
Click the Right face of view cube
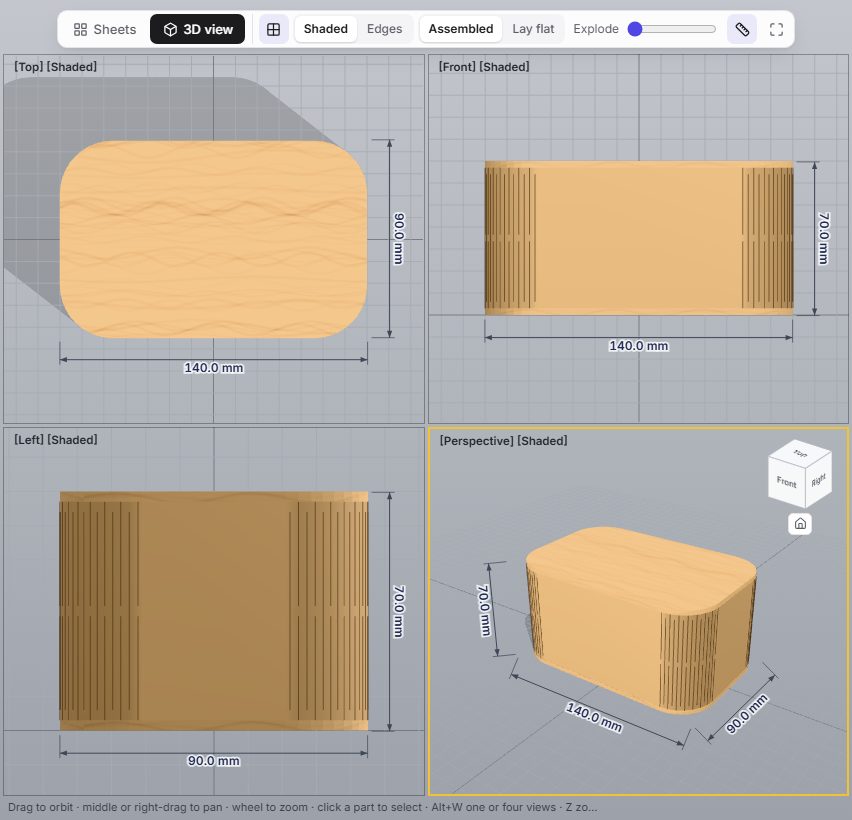tap(818, 480)
